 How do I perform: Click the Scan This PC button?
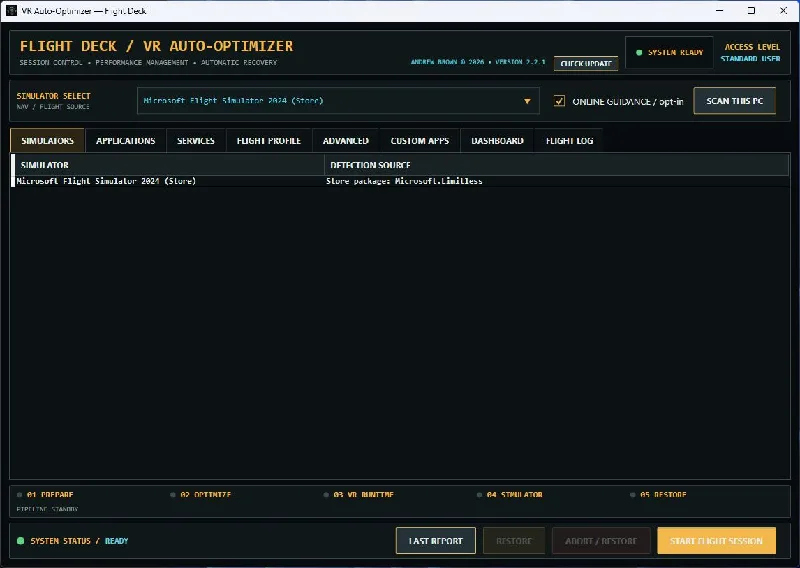click(735, 101)
